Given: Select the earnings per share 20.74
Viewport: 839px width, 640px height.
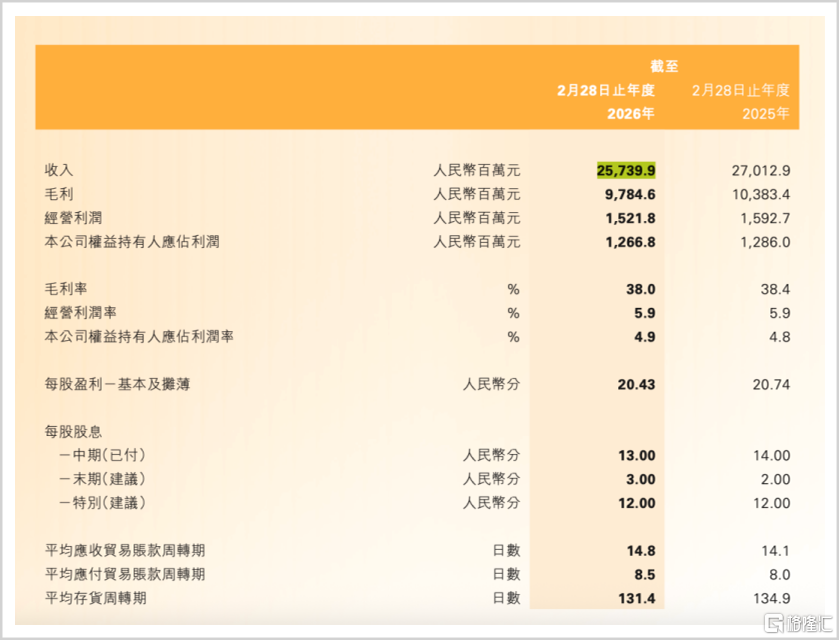Looking at the screenshot, I should [771, 385].
